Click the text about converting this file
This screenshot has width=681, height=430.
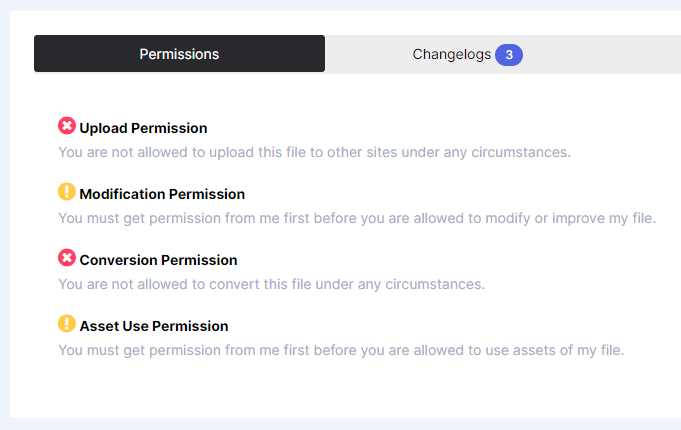click(x=271, y=284)
